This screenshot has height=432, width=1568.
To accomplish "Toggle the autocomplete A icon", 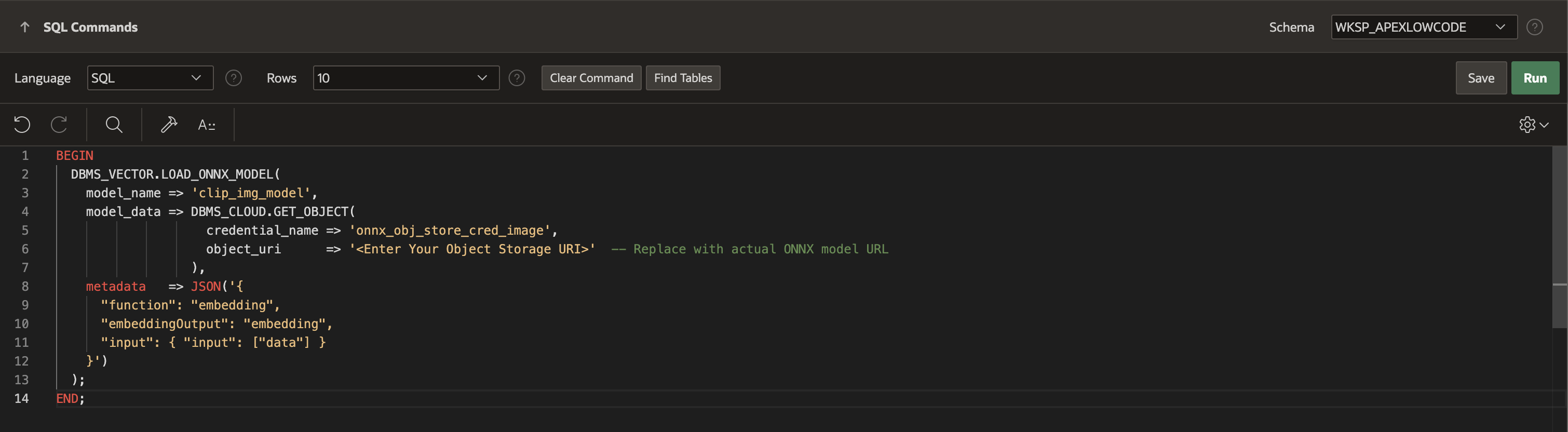I will 206,125.
